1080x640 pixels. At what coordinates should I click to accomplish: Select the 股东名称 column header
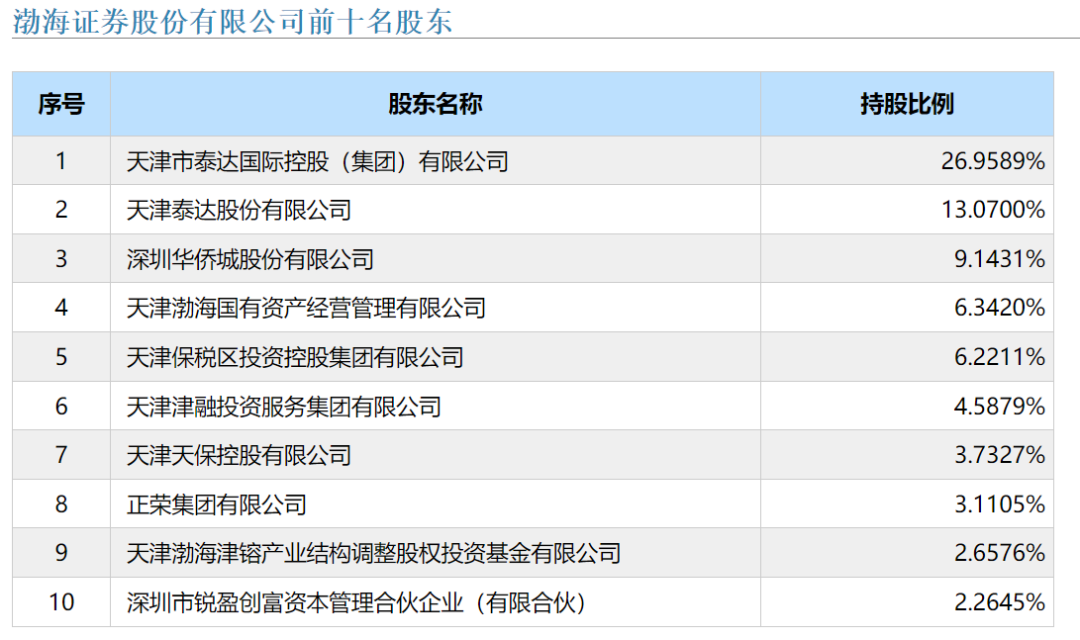pyautogui.click(x=435, y=104)
